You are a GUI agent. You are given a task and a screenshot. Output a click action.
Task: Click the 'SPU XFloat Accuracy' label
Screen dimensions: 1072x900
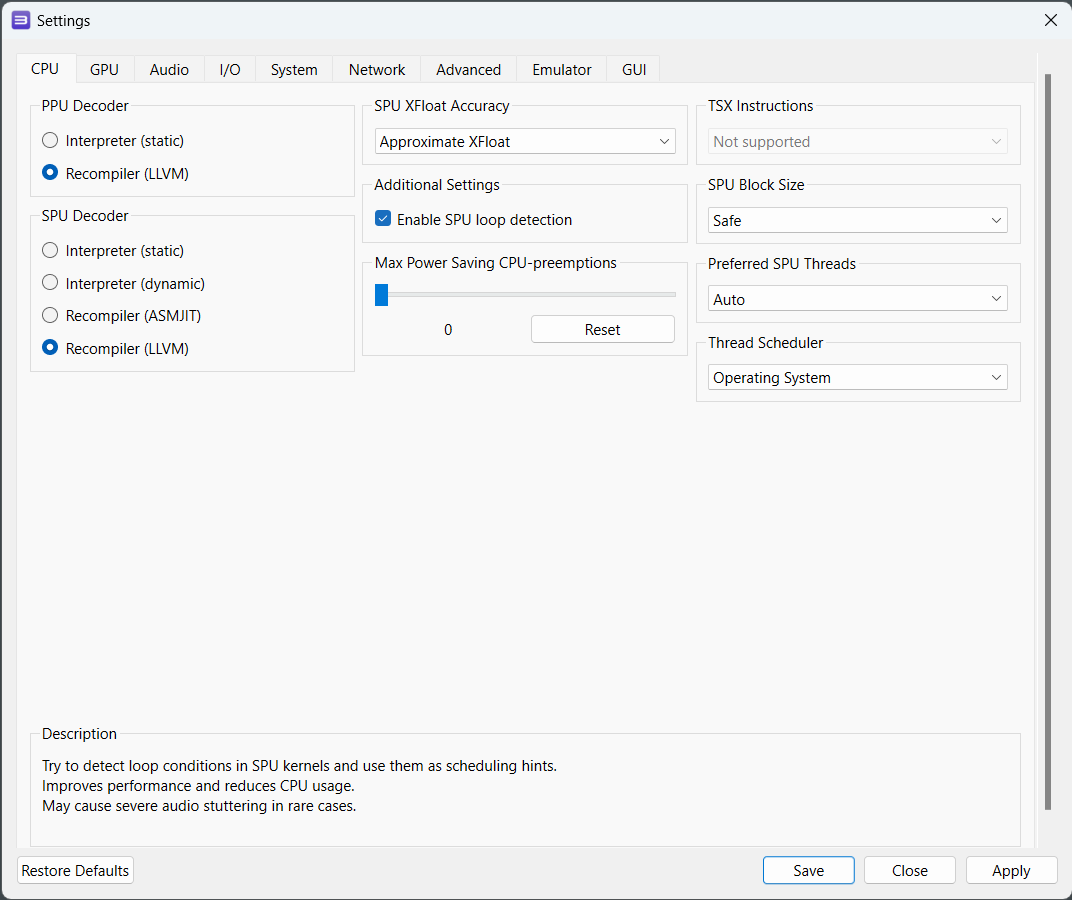(x=442, y=106)
